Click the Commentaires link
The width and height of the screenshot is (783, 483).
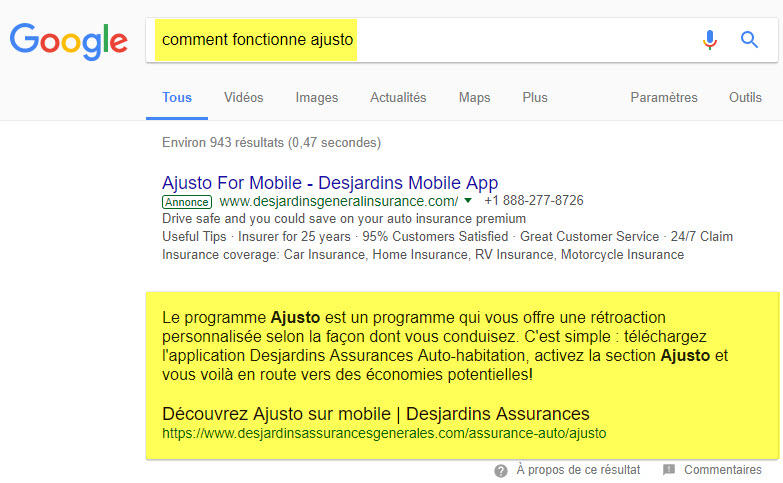coord(723,470)
